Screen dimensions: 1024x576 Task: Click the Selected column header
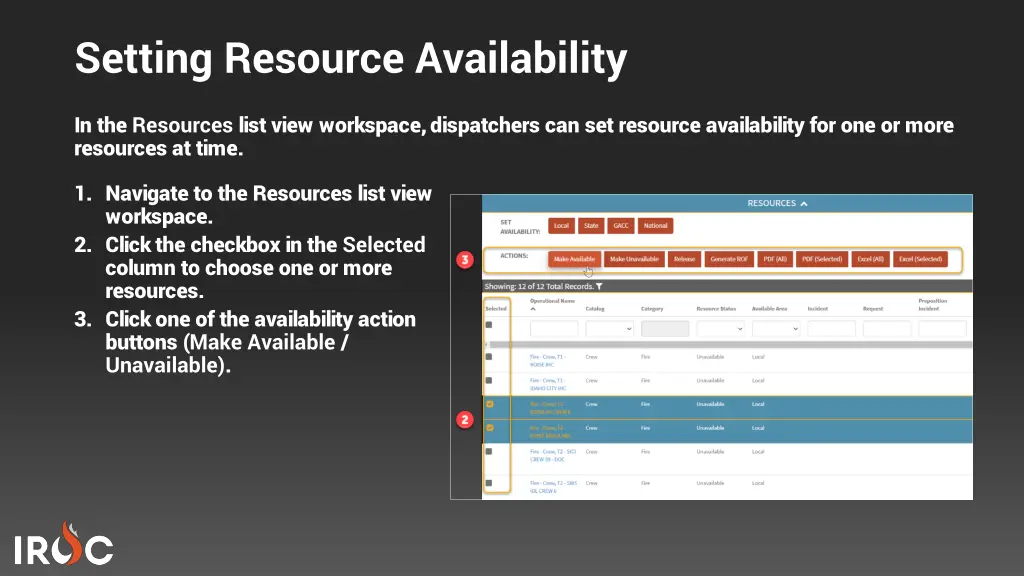pos(496,308)
